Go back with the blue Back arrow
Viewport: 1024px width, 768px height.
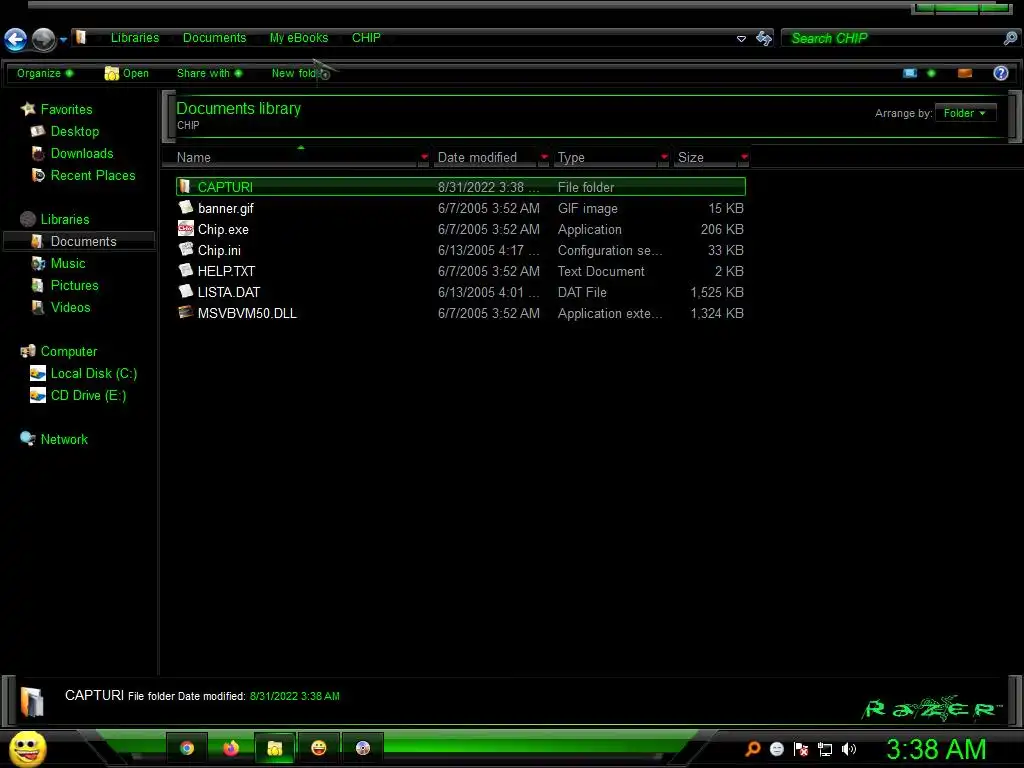pyautogui.click(x=16, y=39)
